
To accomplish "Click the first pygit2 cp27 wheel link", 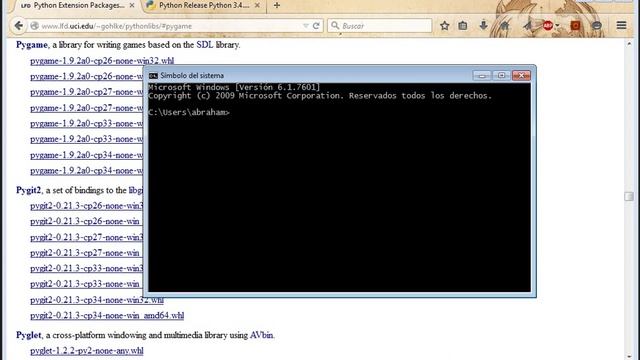I will click(x=87, y=237).
